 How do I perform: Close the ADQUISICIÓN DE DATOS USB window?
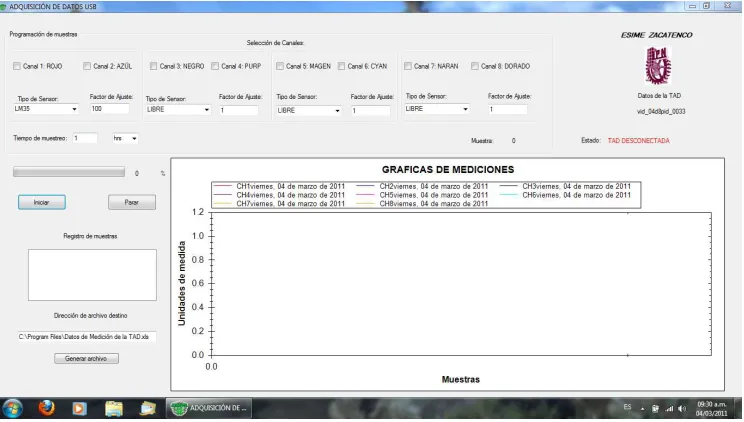(x=727, y=6)
